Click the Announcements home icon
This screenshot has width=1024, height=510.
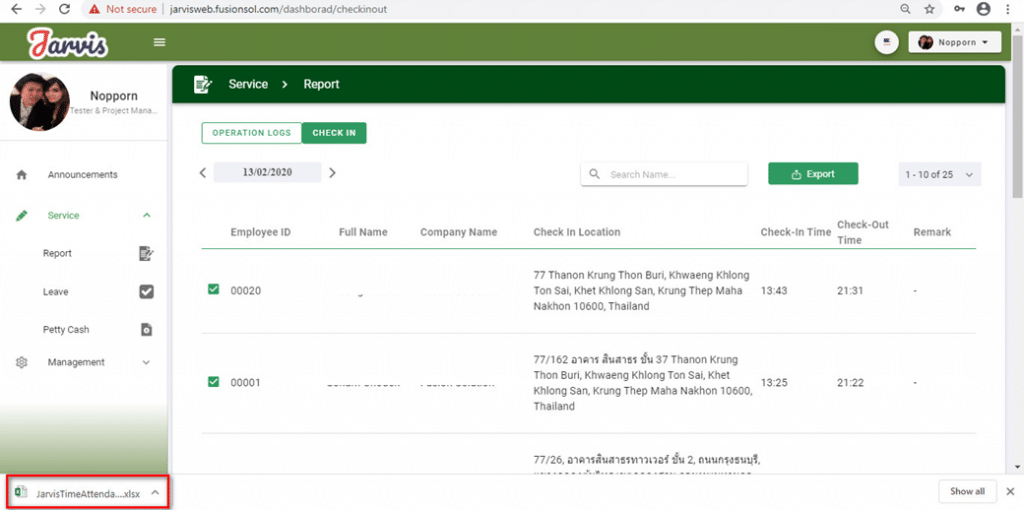pos(22,175)
